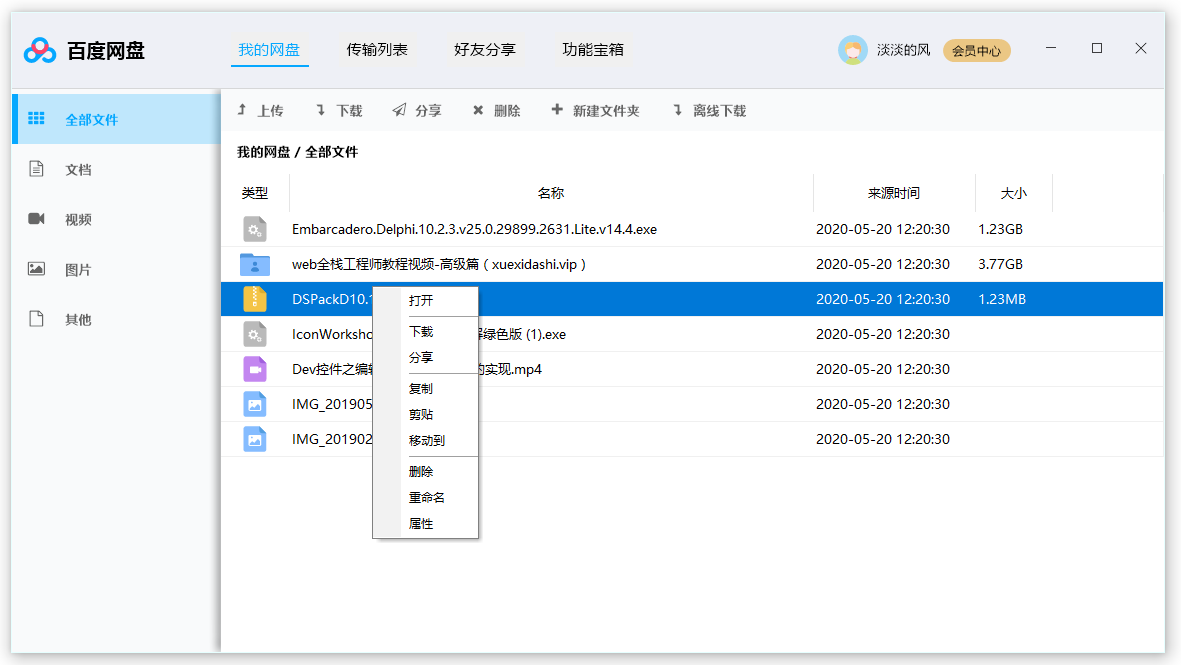1181x665 pixels.
Task: Maximize the Baidu Netdisk window
Action: 1097,48
